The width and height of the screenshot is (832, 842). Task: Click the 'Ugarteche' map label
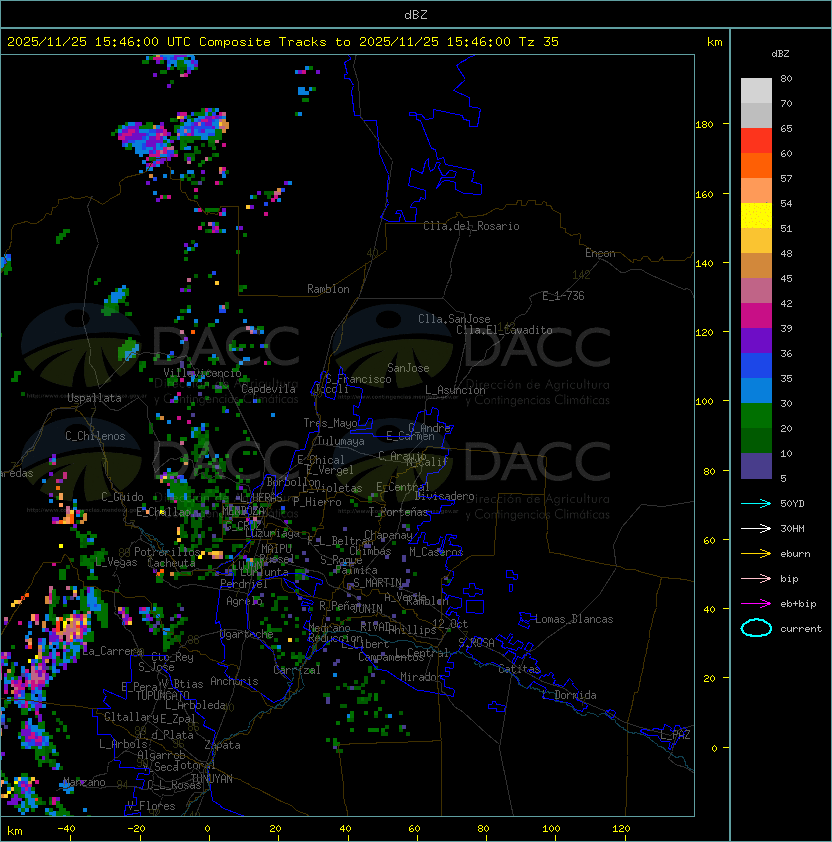pos(247,634)
